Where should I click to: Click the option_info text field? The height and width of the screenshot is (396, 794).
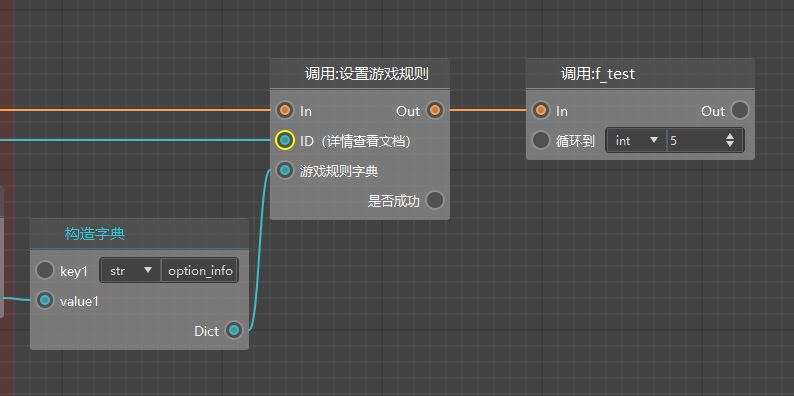pyautogui.click(x=200, y=271)
